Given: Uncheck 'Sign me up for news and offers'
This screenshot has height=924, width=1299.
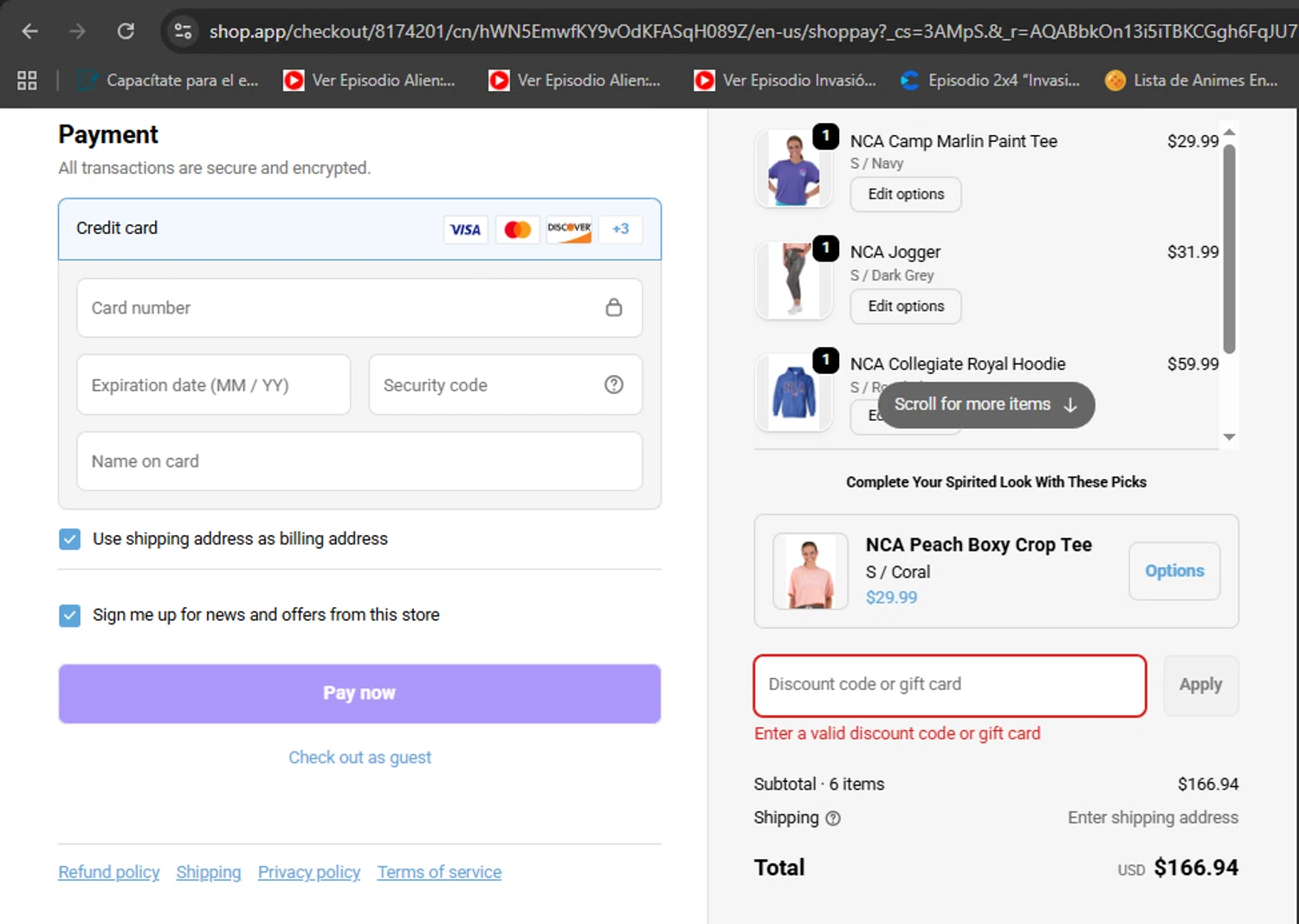Looking at the screenshot, I should pyautogui.click(x=70, y=616).
